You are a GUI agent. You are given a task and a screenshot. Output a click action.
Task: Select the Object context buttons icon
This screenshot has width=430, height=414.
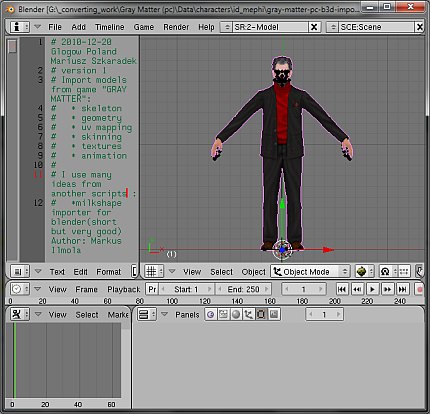pos(249,314)
